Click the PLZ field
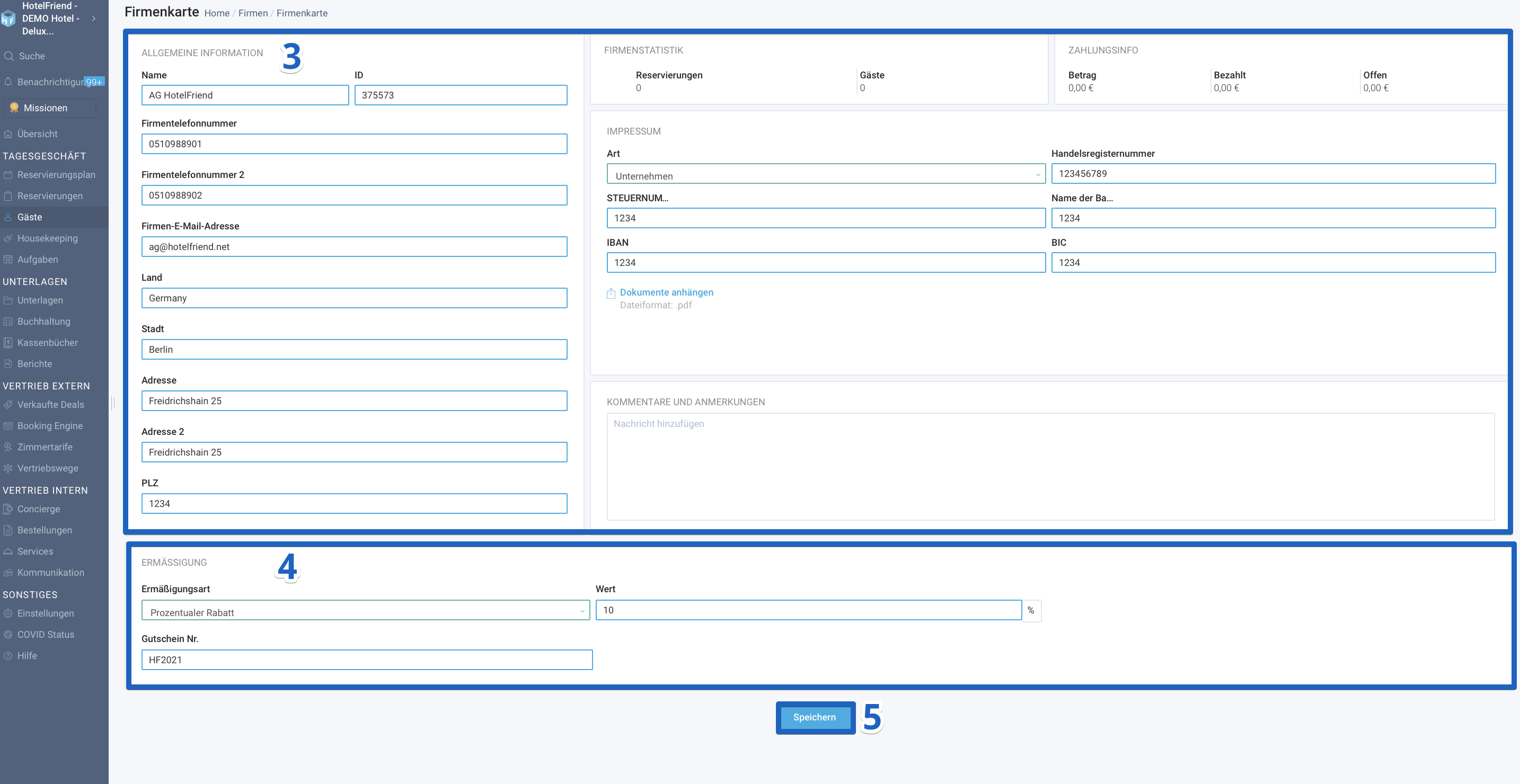Screen dimensions: 1520x784 [x=354, y=503]
